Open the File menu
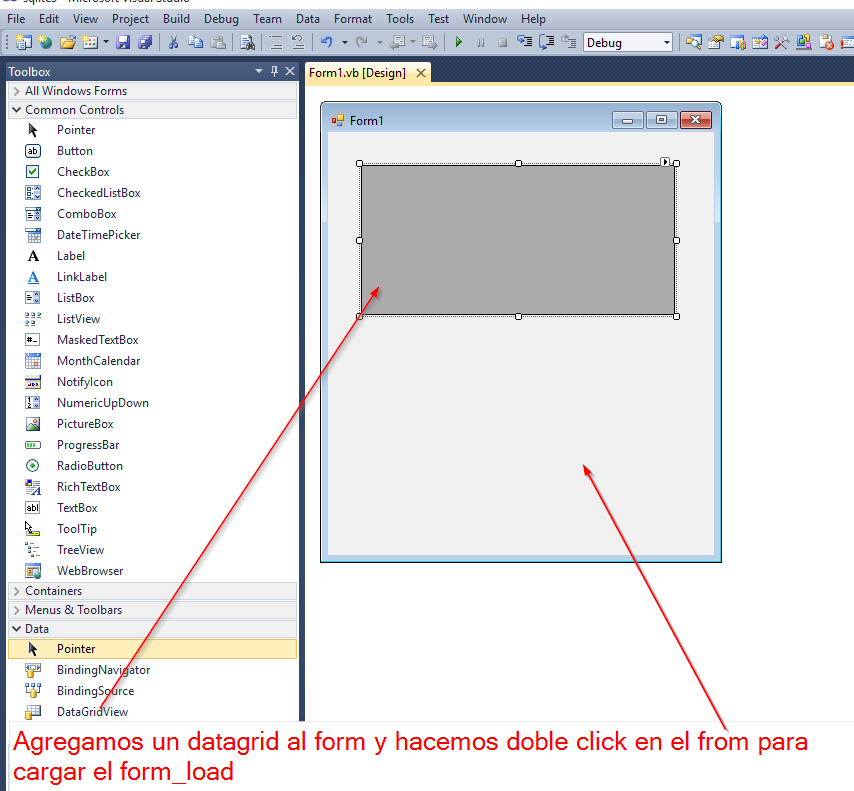The height and width of the screenshot is (791, 854). pos(16,19)
